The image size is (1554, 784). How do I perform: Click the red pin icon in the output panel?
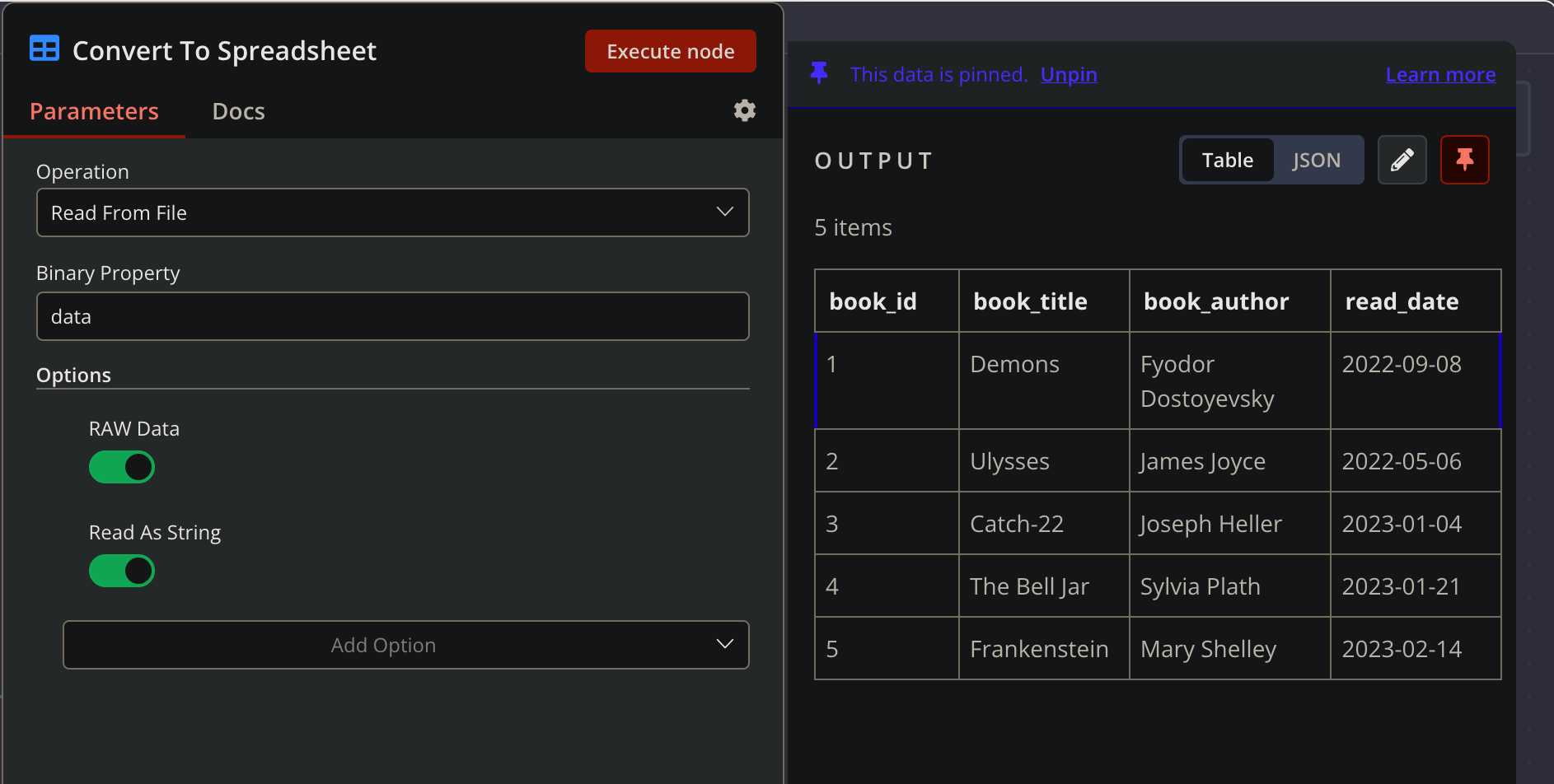tap(1465, 160)
